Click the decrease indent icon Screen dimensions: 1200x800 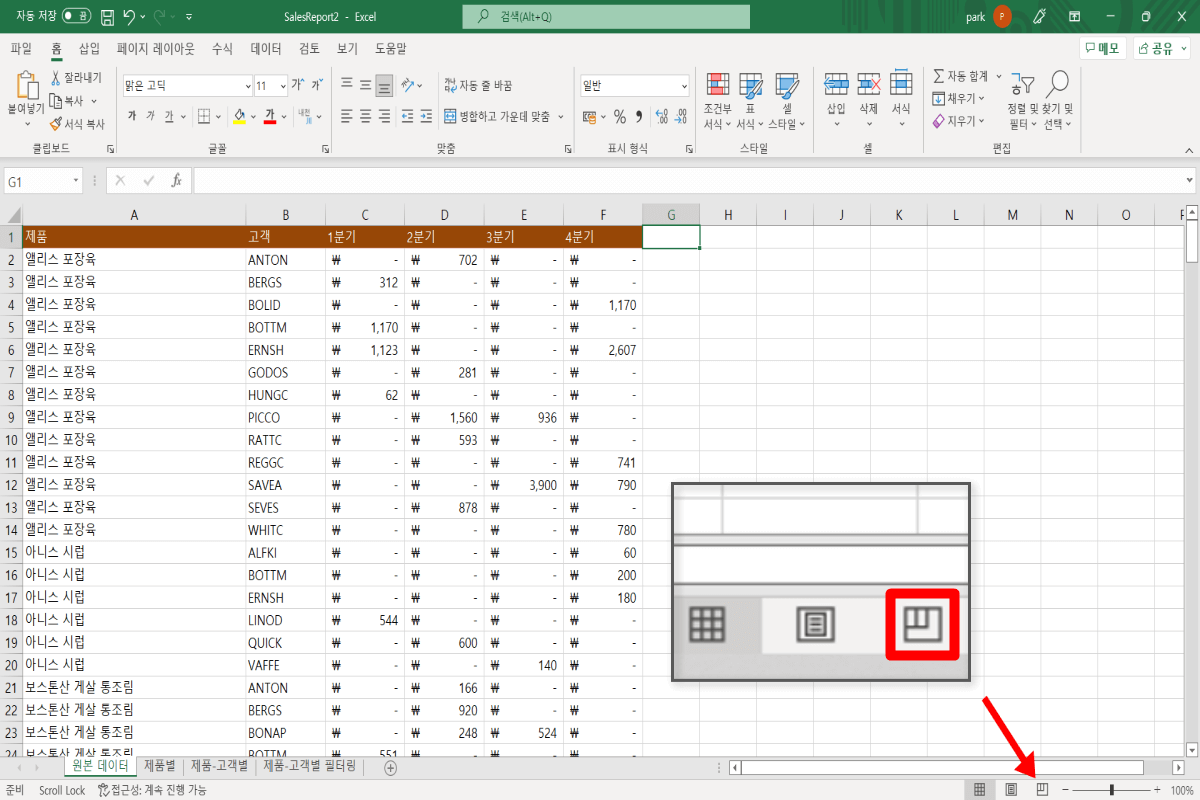click(408, 116)
